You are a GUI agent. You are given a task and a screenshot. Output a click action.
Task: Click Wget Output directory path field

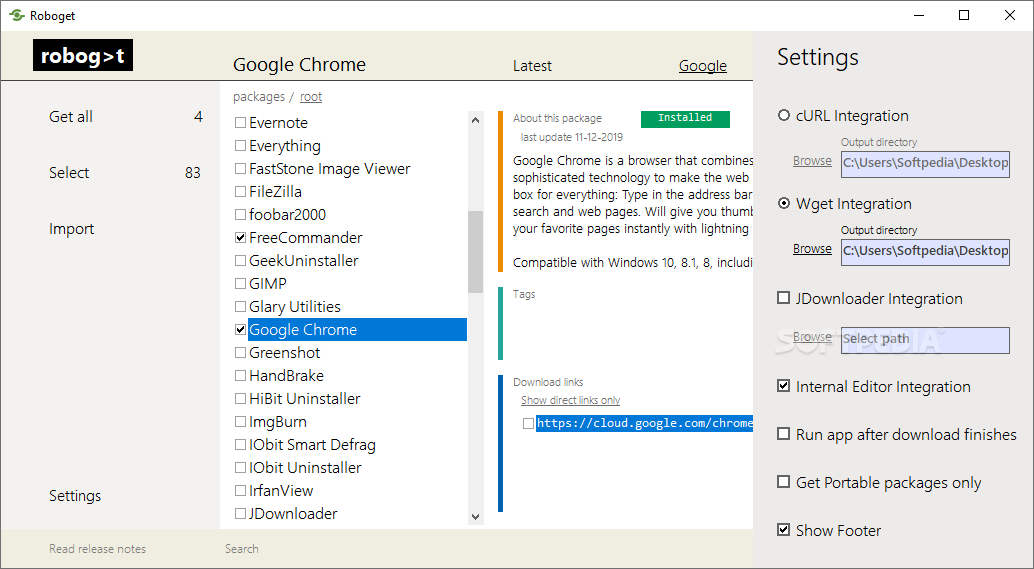point(925,251)
